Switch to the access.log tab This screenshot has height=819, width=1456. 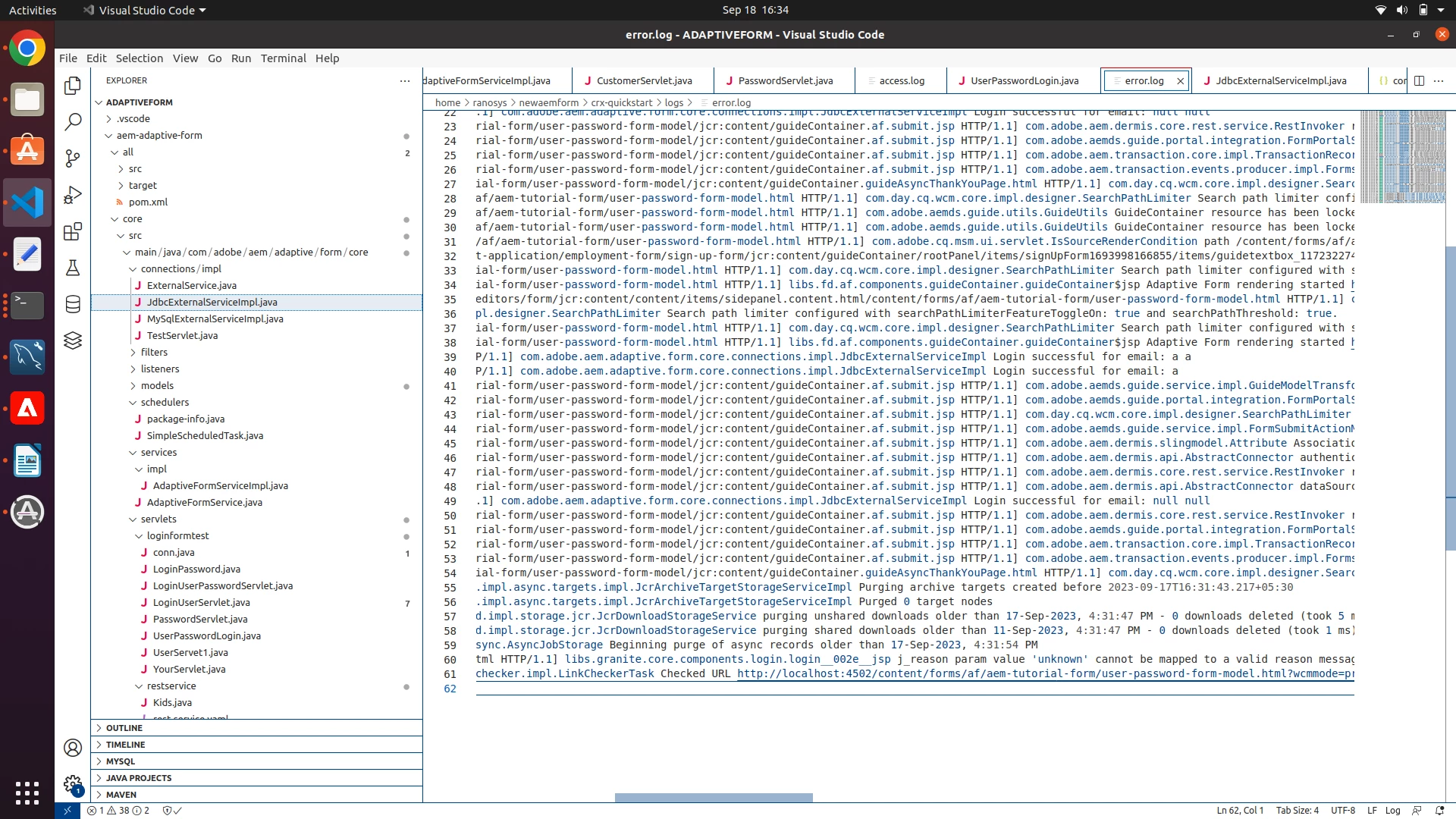(x=901, y=80)
